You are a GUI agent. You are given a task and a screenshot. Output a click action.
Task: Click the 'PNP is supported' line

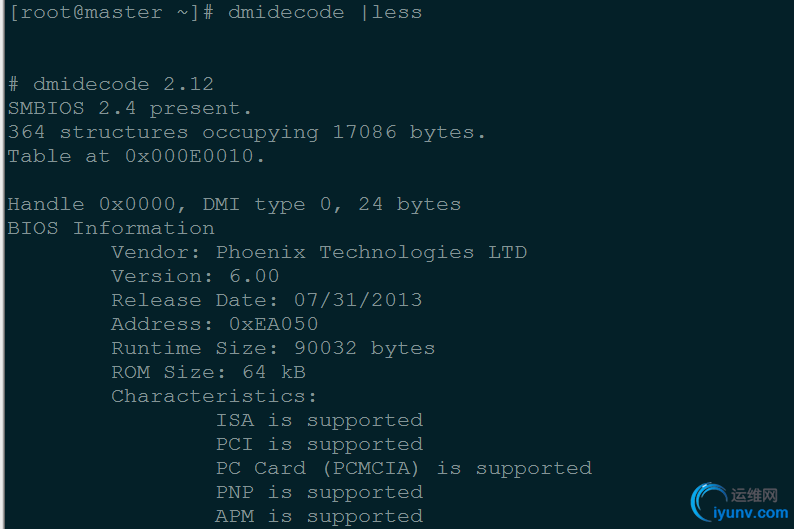coord(320,492)
